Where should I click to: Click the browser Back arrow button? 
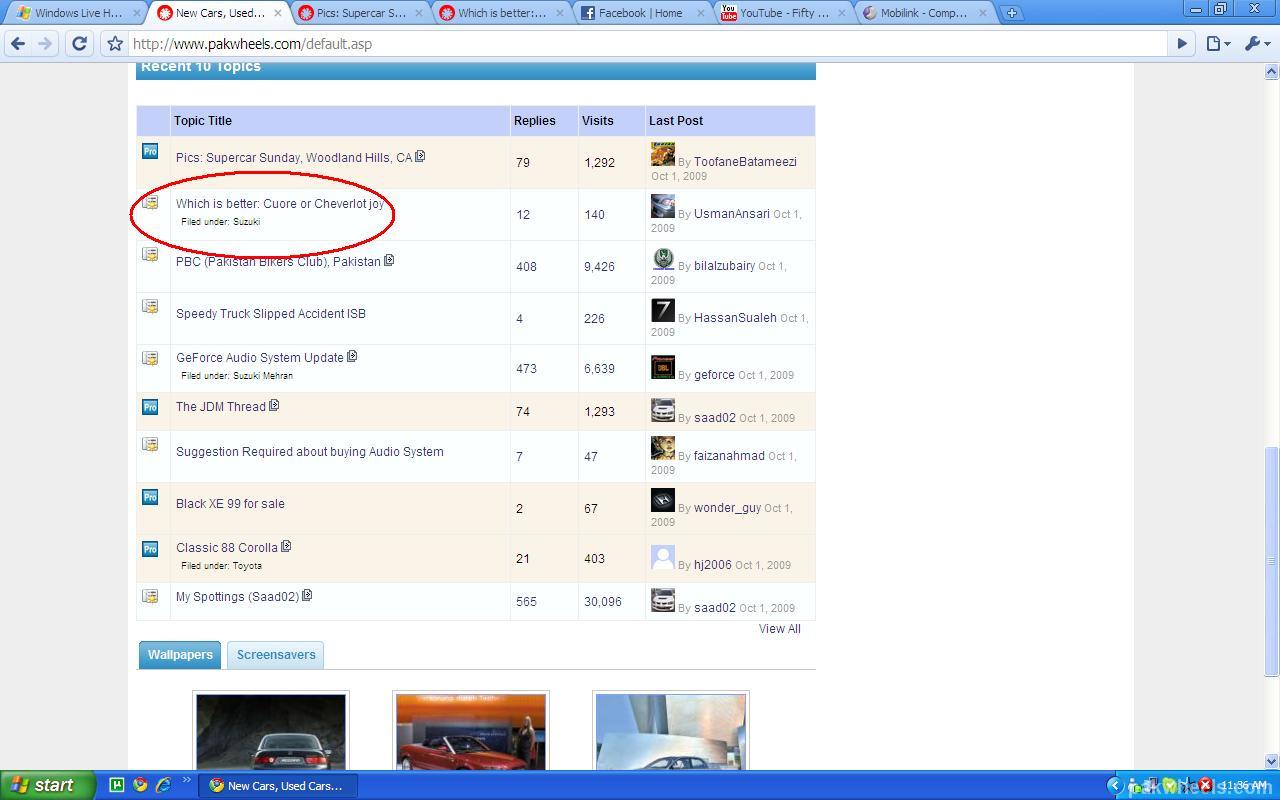tap(18, 44)
